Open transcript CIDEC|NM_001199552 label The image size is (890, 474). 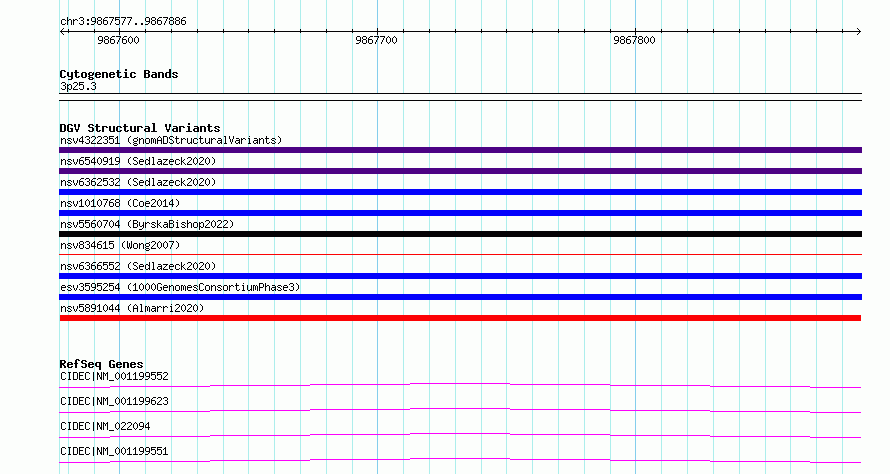[x=114, y=376]
